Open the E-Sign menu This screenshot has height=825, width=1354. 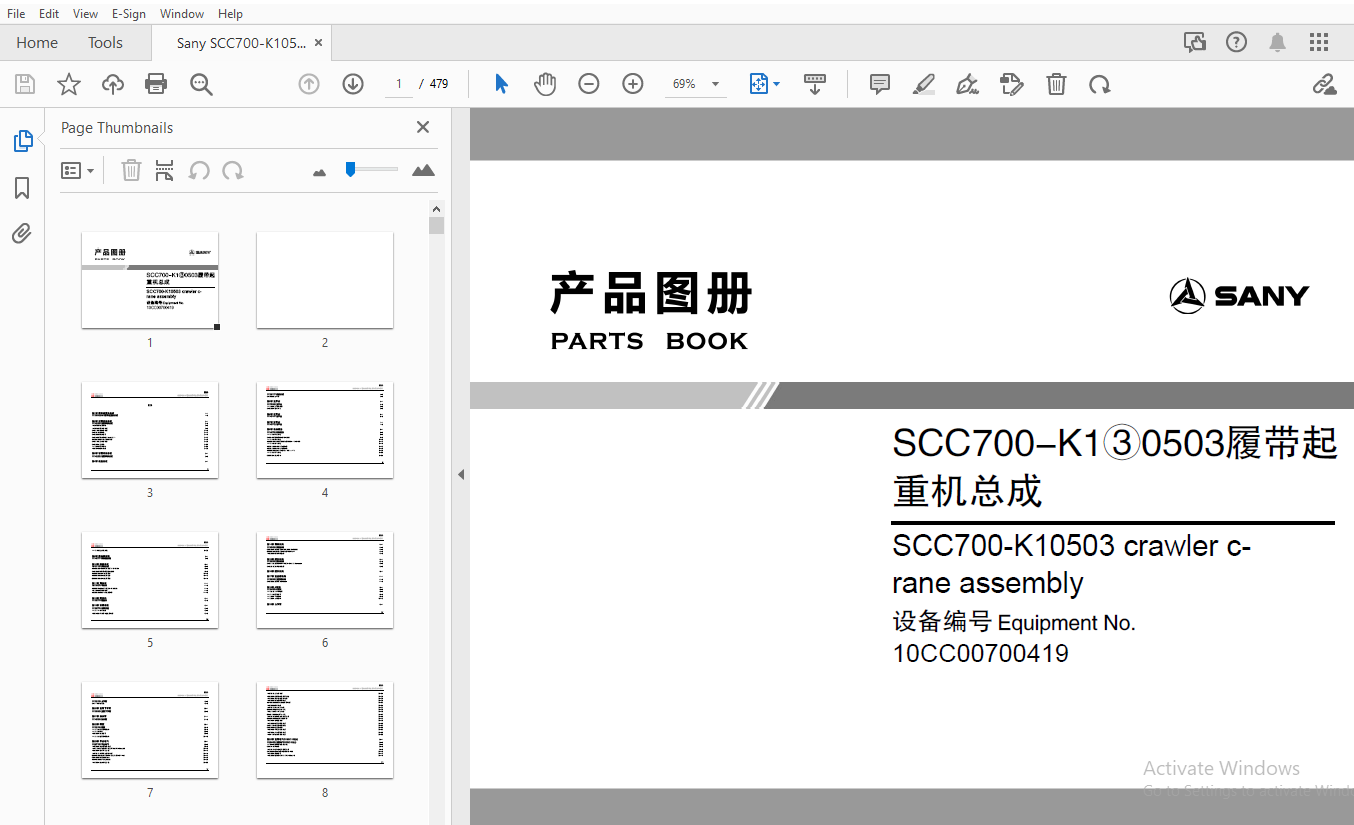pos(129,14)
